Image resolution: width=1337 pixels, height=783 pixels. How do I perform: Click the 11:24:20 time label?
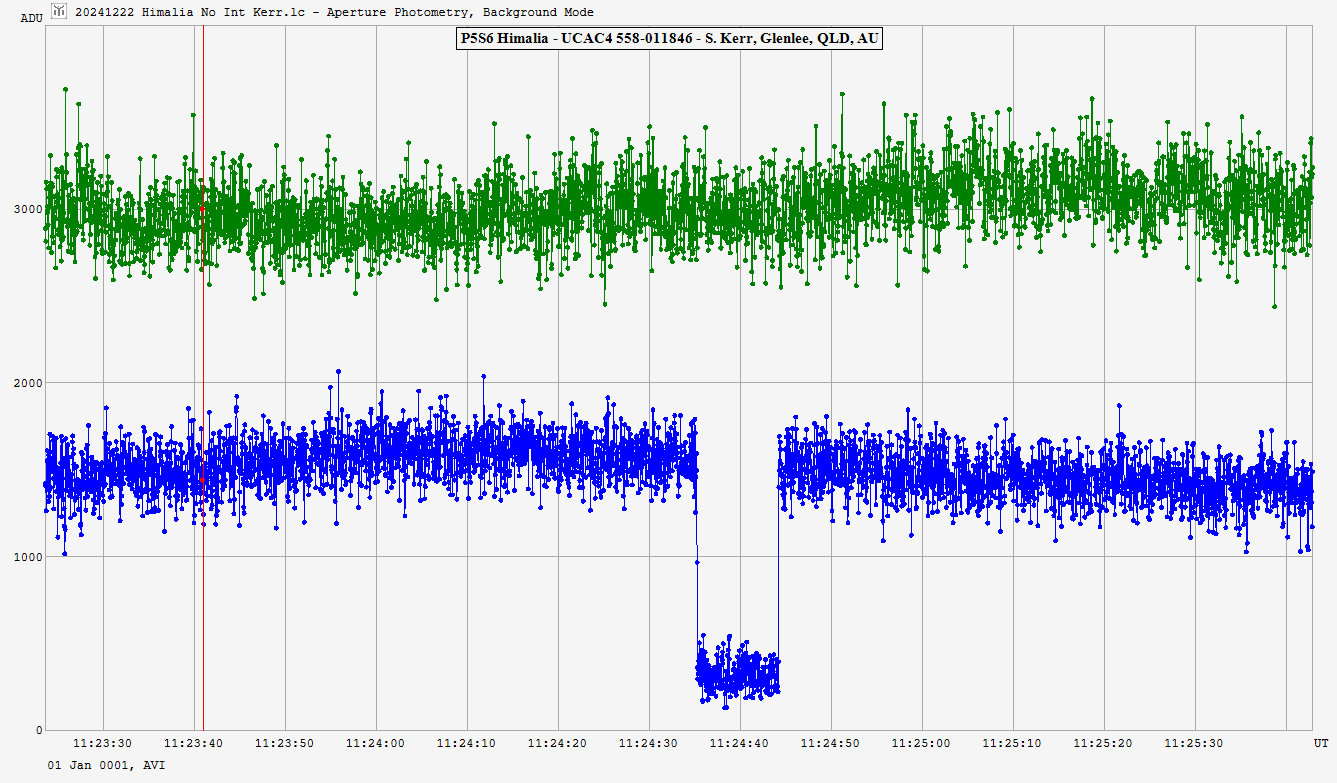click(x=559, y=743)
